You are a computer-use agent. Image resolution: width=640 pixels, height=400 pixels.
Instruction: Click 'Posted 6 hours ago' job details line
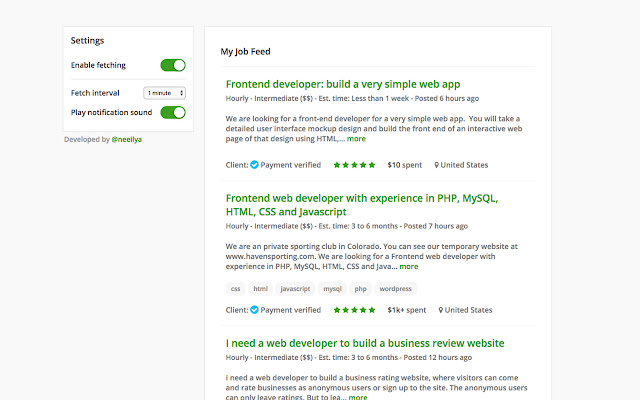(x=352, y=98)
